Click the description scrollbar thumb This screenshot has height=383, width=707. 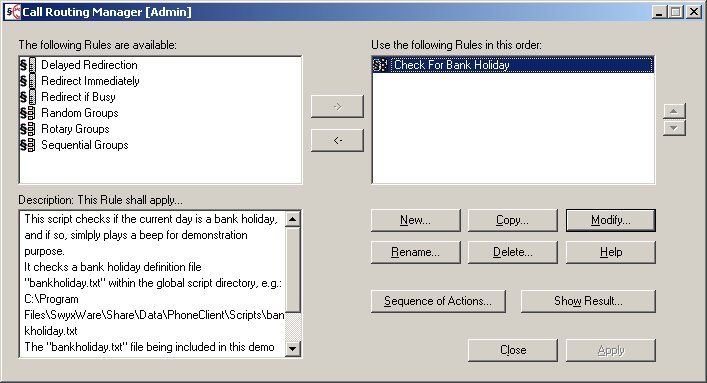293,269
